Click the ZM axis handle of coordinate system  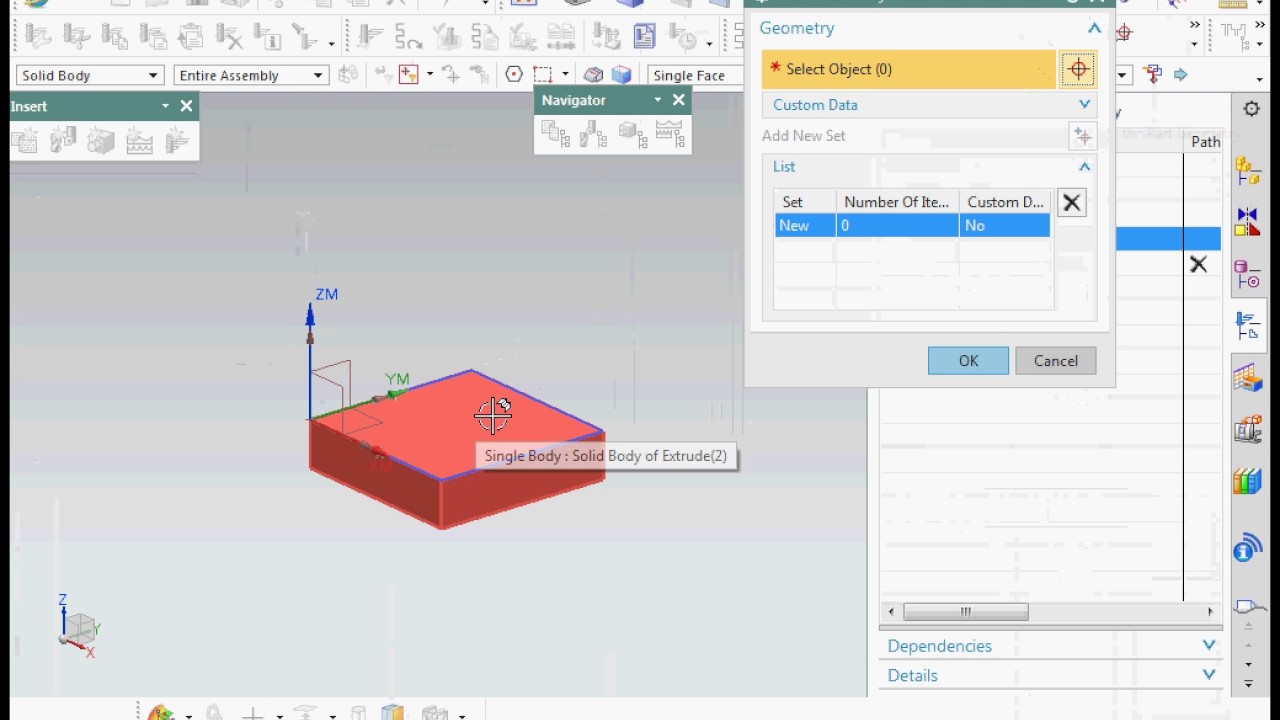tap(310, 315)
